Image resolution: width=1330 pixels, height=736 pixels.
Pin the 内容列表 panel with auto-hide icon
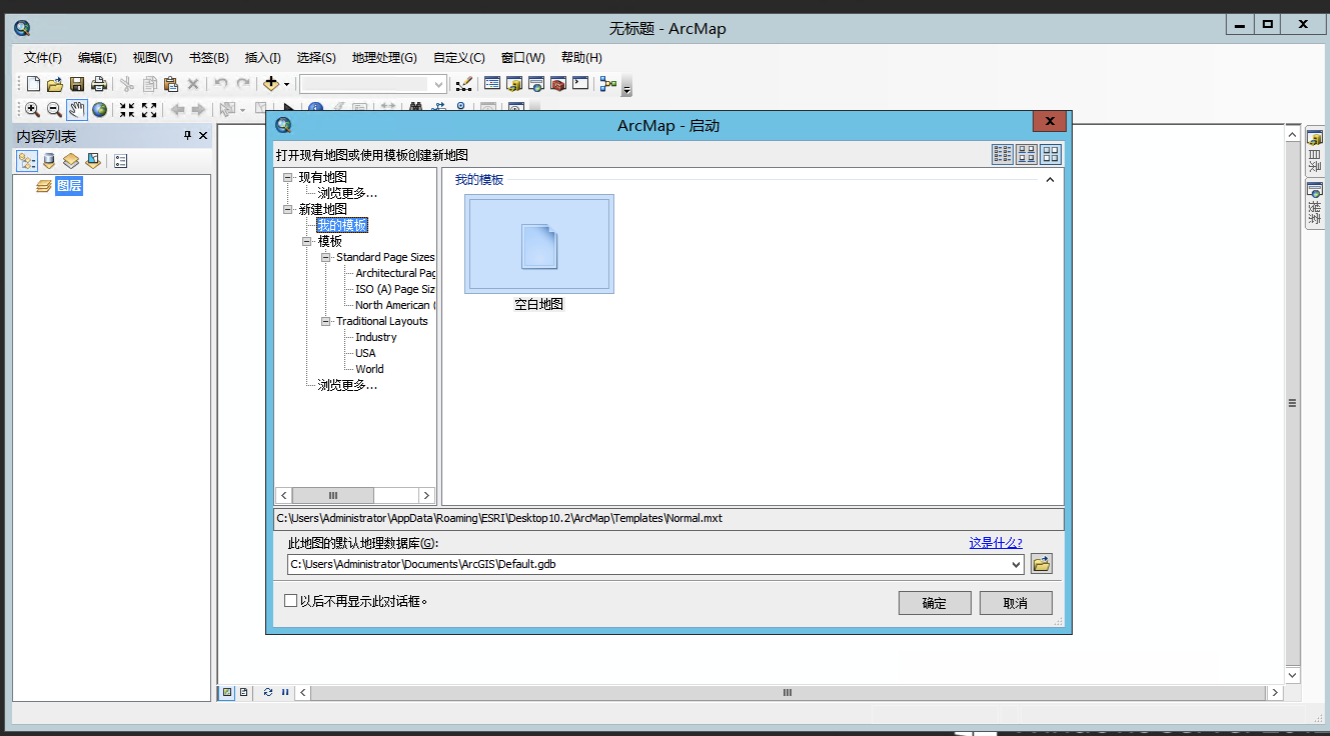point(187,136)
